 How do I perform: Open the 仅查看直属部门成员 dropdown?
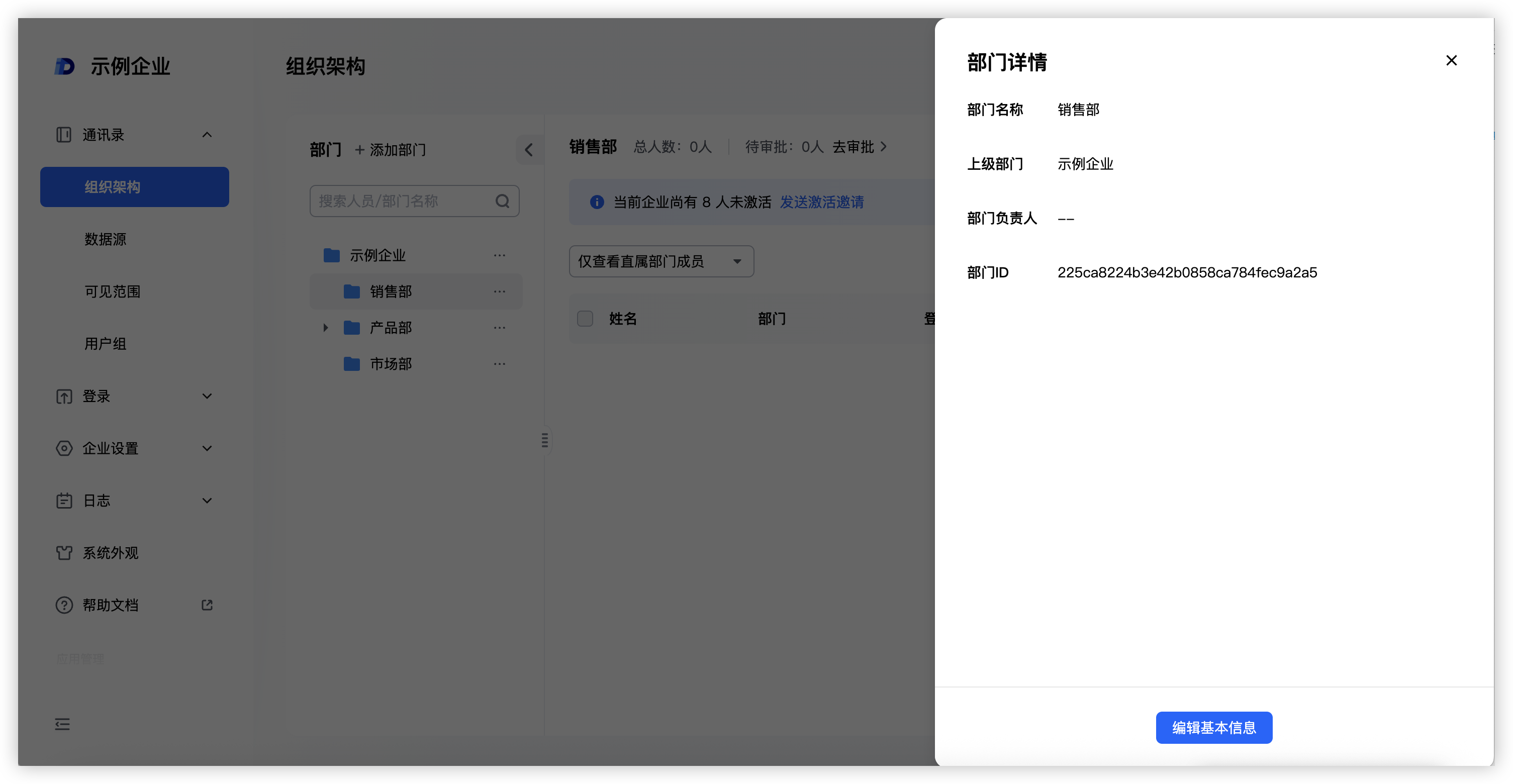pyautogui.click(x=661, y=261)
